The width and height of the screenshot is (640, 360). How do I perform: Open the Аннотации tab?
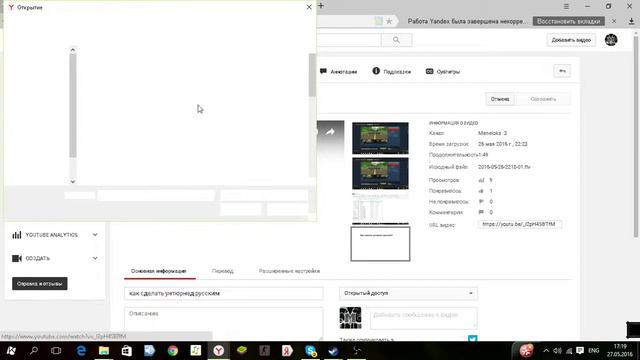(x=338, y=71)
